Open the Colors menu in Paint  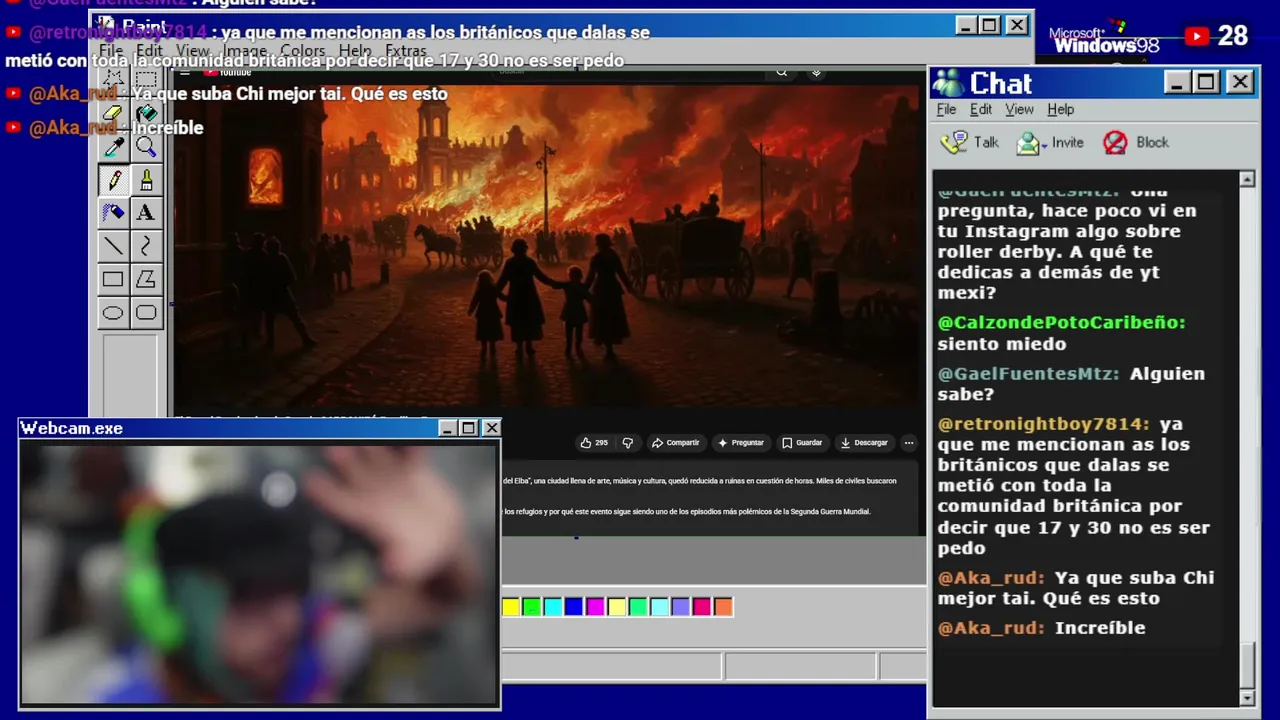pyautogui.click(x=302, y=51)
